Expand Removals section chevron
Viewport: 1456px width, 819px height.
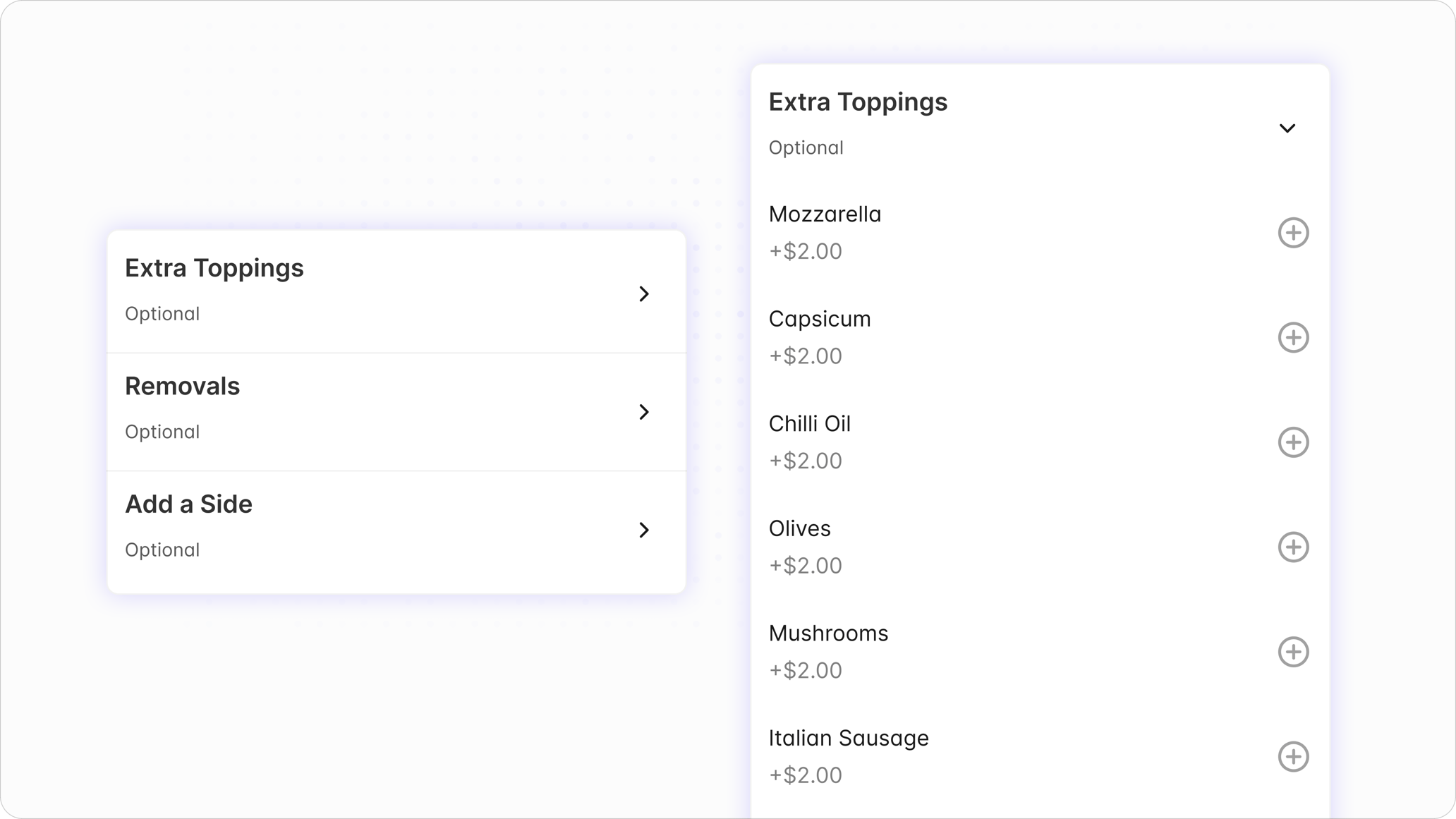643,412
